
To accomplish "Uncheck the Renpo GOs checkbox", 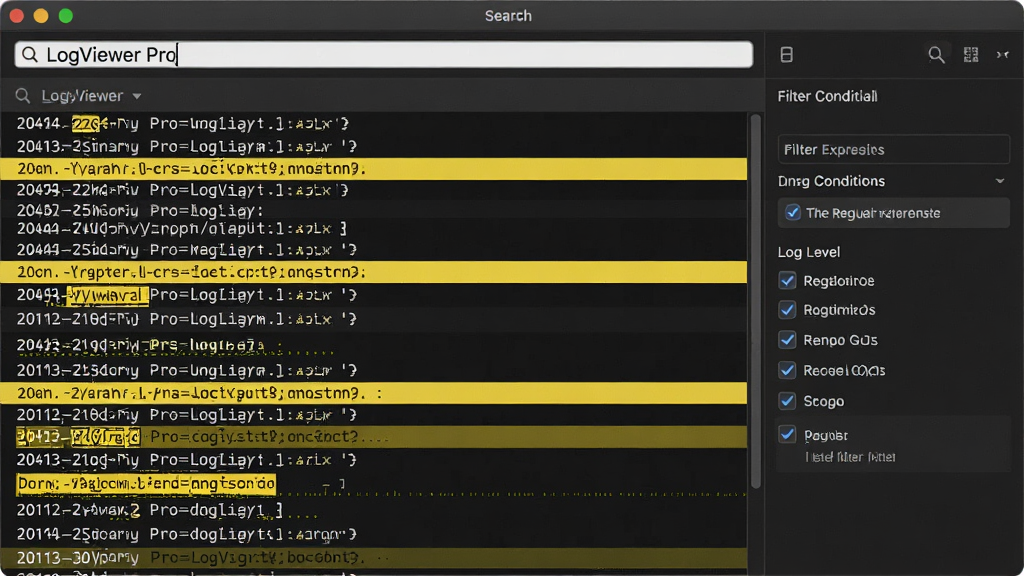I will pyautogui.click(x=788, y=340).
